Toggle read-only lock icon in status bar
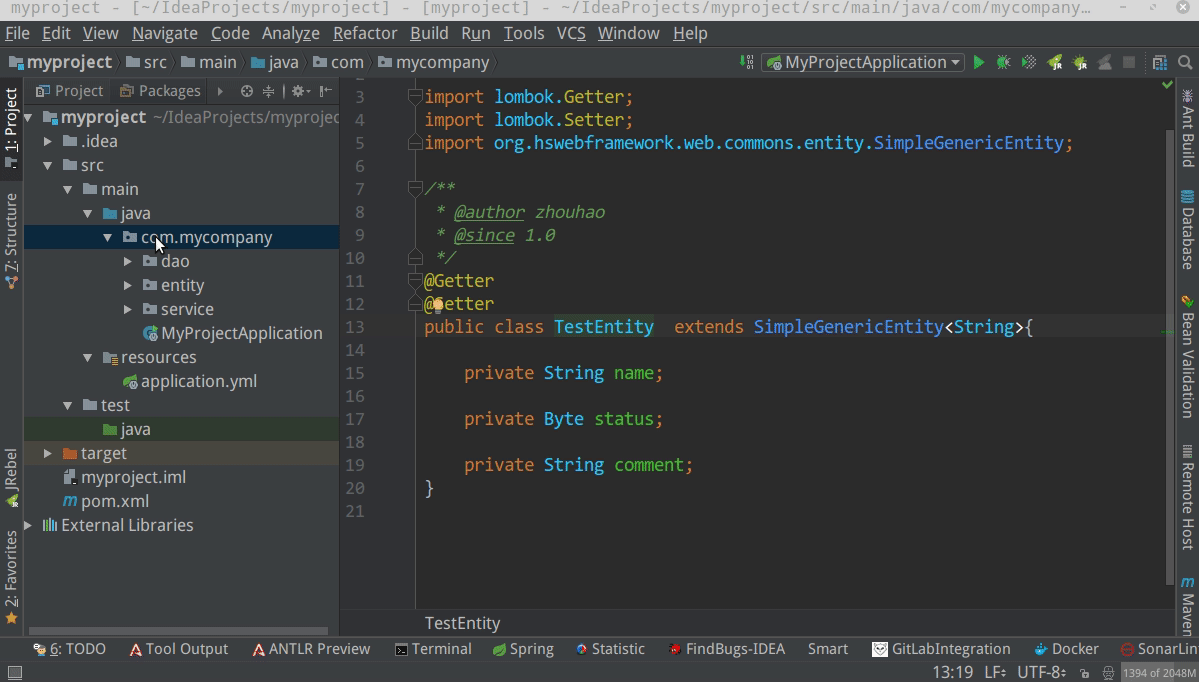1199x682 pixels. click(x=1084, y=673)
